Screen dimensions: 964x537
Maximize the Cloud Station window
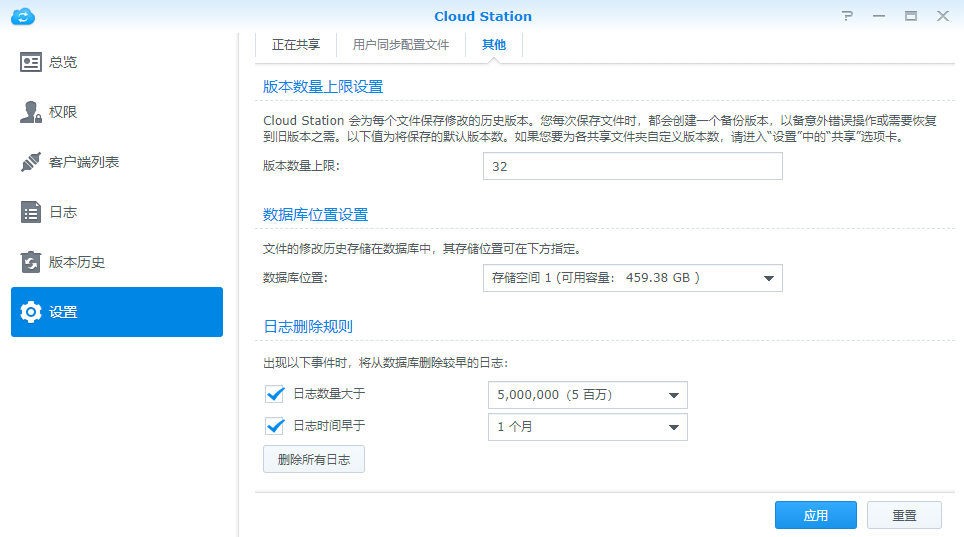click(x=911, y=16)
